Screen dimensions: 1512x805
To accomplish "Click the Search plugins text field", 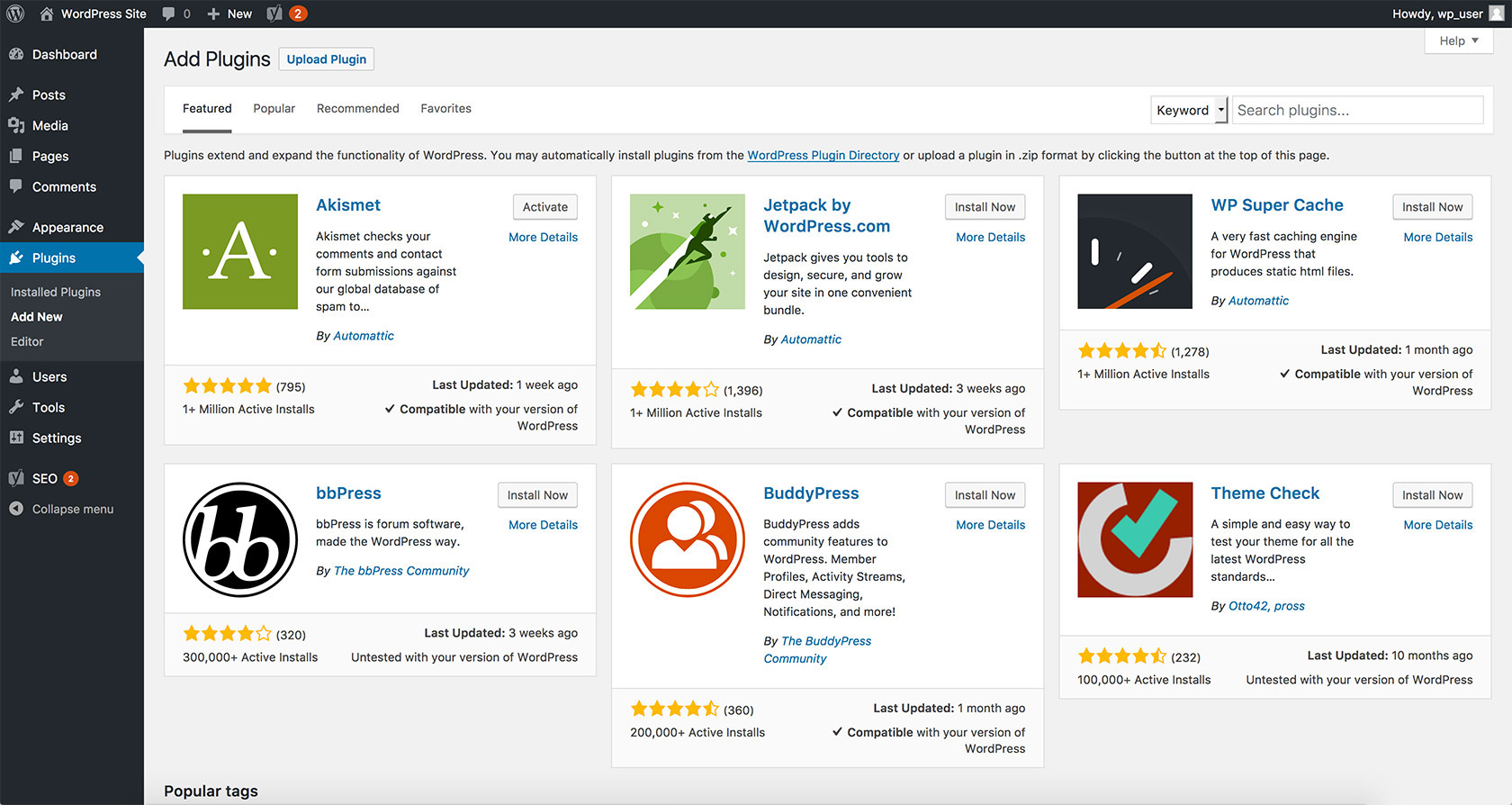I will tap(1356, 110).
